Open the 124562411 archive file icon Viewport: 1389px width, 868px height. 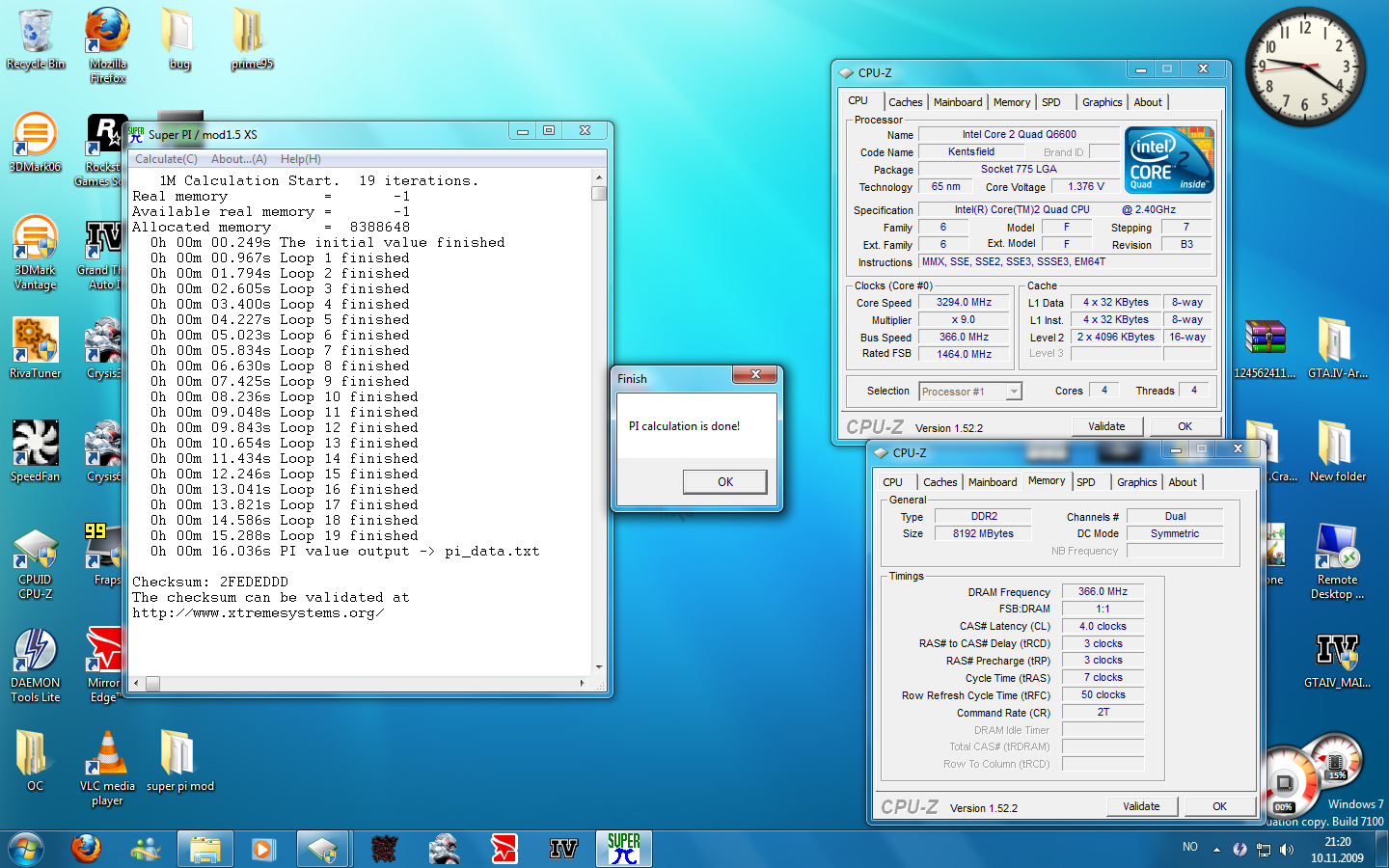pos(1265,348)
